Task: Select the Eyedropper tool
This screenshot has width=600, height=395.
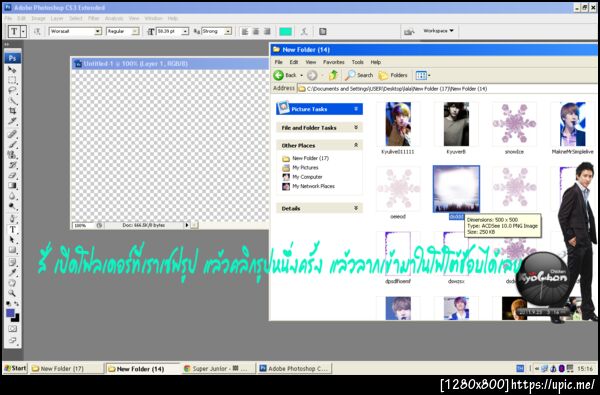Action: [x=12, y=273]
